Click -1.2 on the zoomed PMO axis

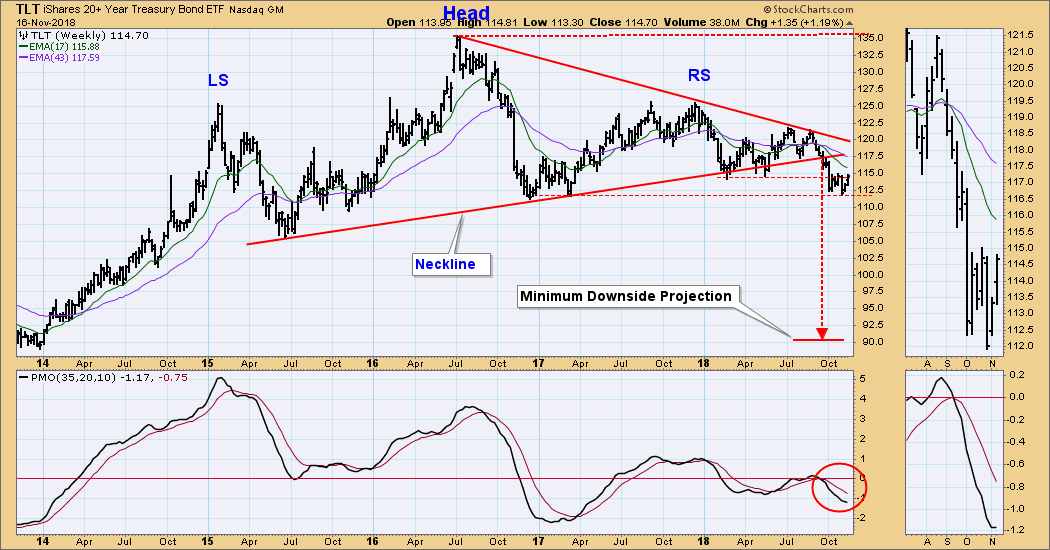(x=1017, y=531)
